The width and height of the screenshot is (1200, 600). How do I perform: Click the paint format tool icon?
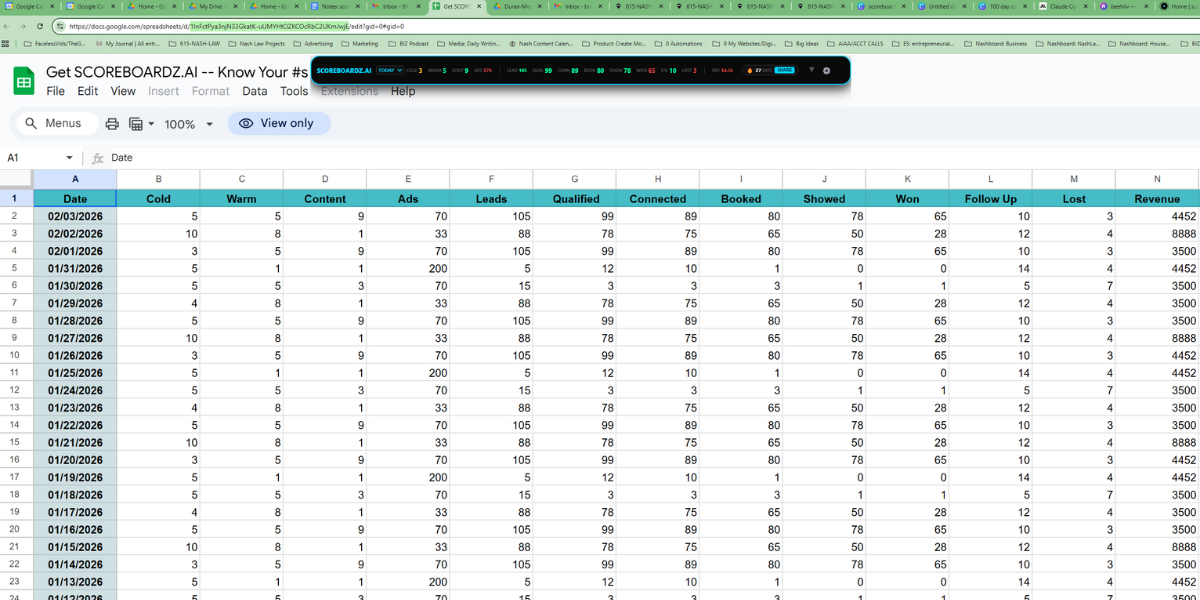pos(135,123)
